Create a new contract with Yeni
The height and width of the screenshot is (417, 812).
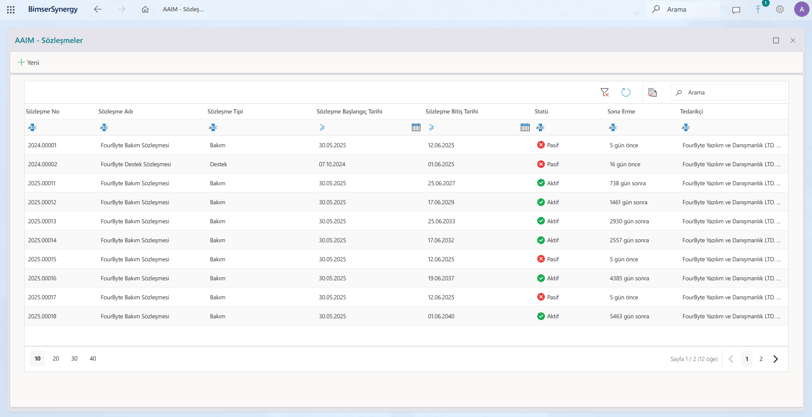[x=28, y=63]
